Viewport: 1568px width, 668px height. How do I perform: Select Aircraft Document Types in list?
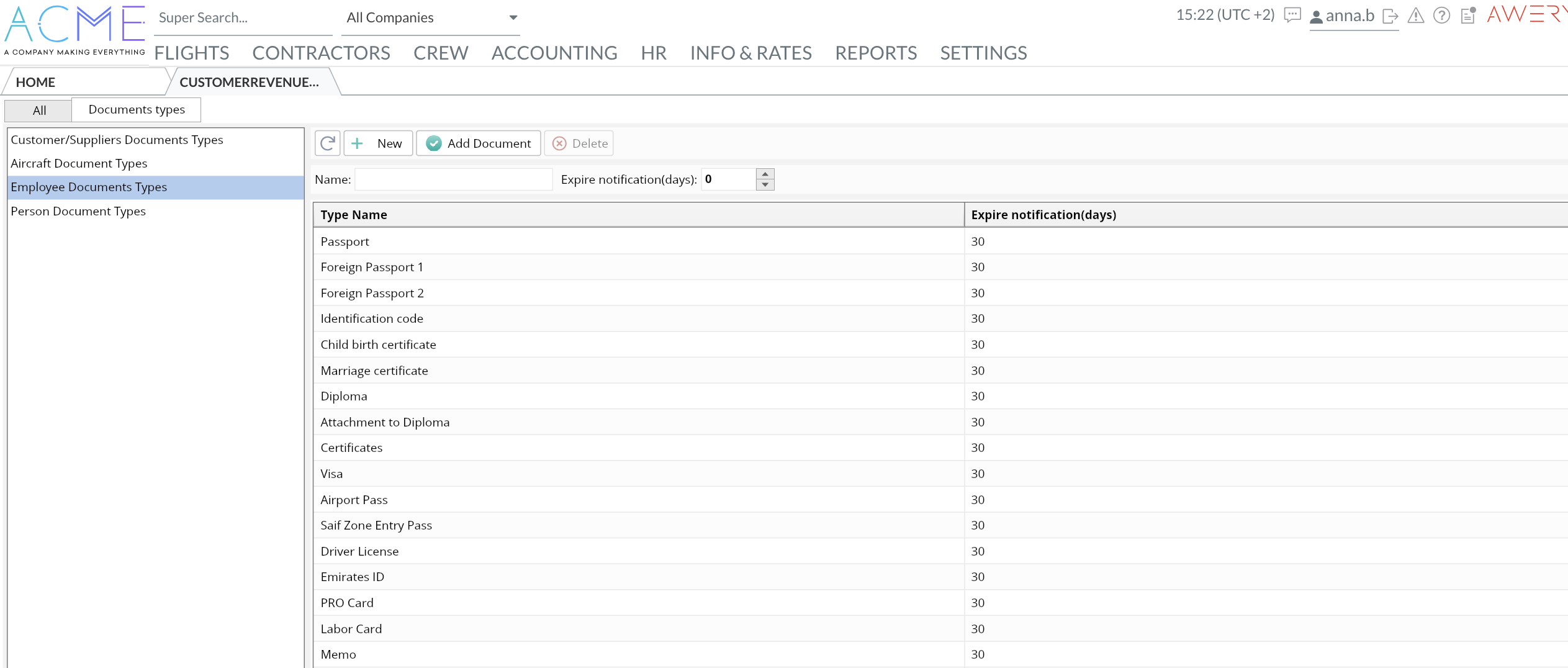tap(79, 163)
